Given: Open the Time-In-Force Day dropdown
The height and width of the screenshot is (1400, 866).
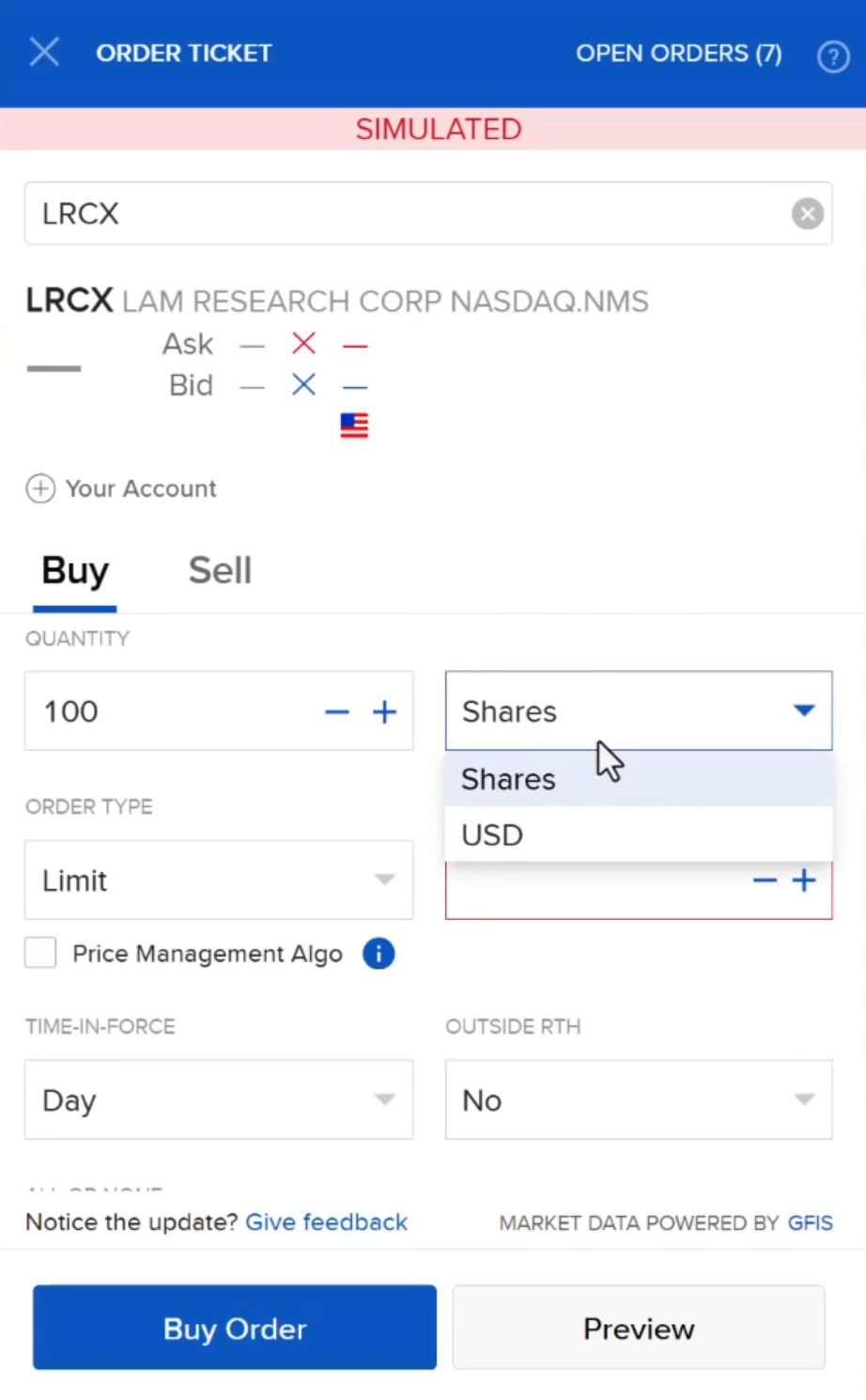Looking at the screenshot, I should point(219,1100).
